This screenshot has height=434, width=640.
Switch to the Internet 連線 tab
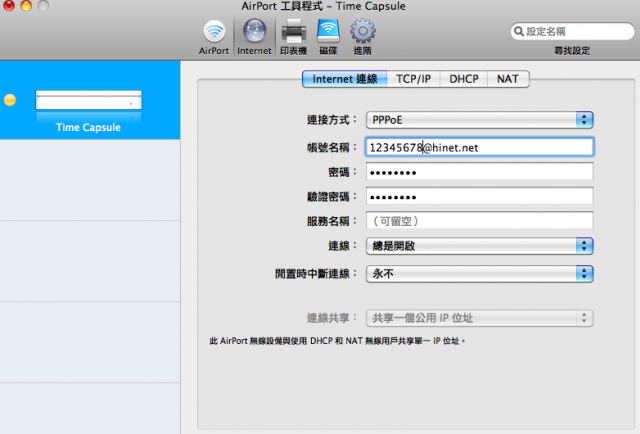pyautogui.click(x=344, y=79)
